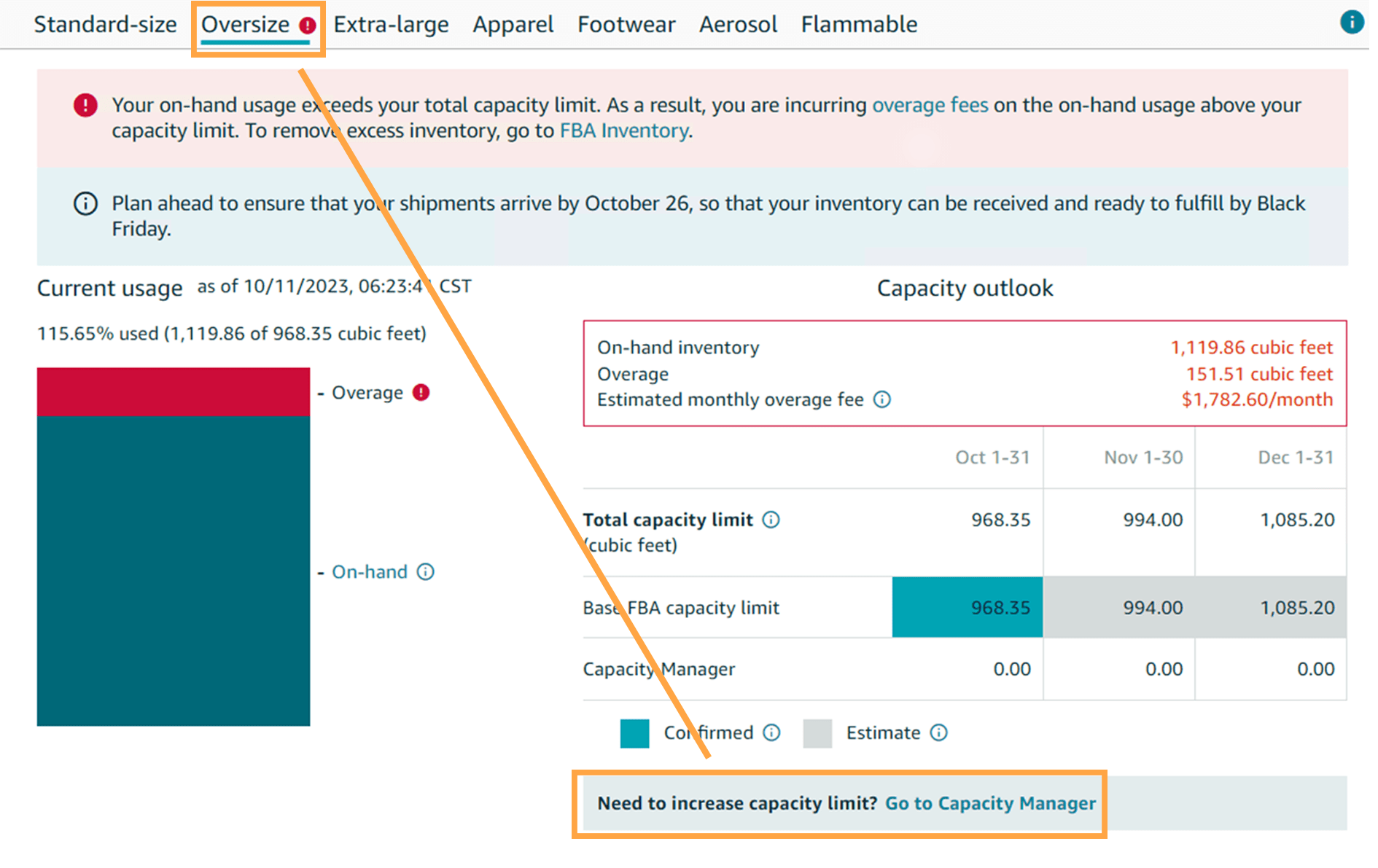The image size is (1378, 868).
Task: Open the overage fees link
Action: [x=930, y=106]
